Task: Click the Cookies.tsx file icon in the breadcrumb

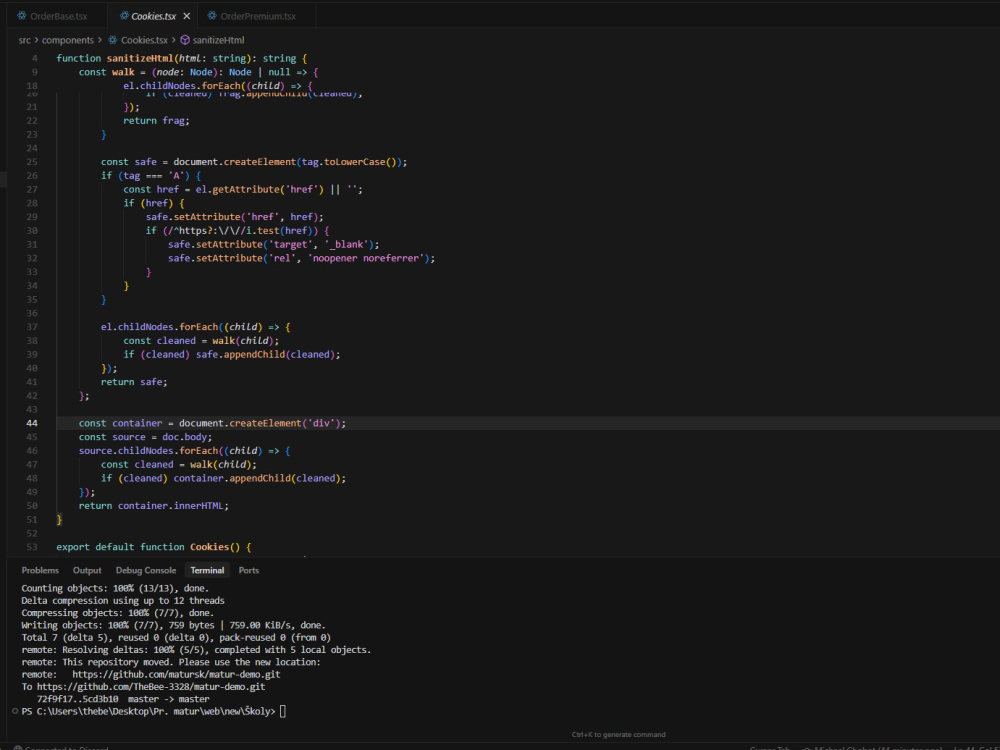Action: tap(113, 40)
